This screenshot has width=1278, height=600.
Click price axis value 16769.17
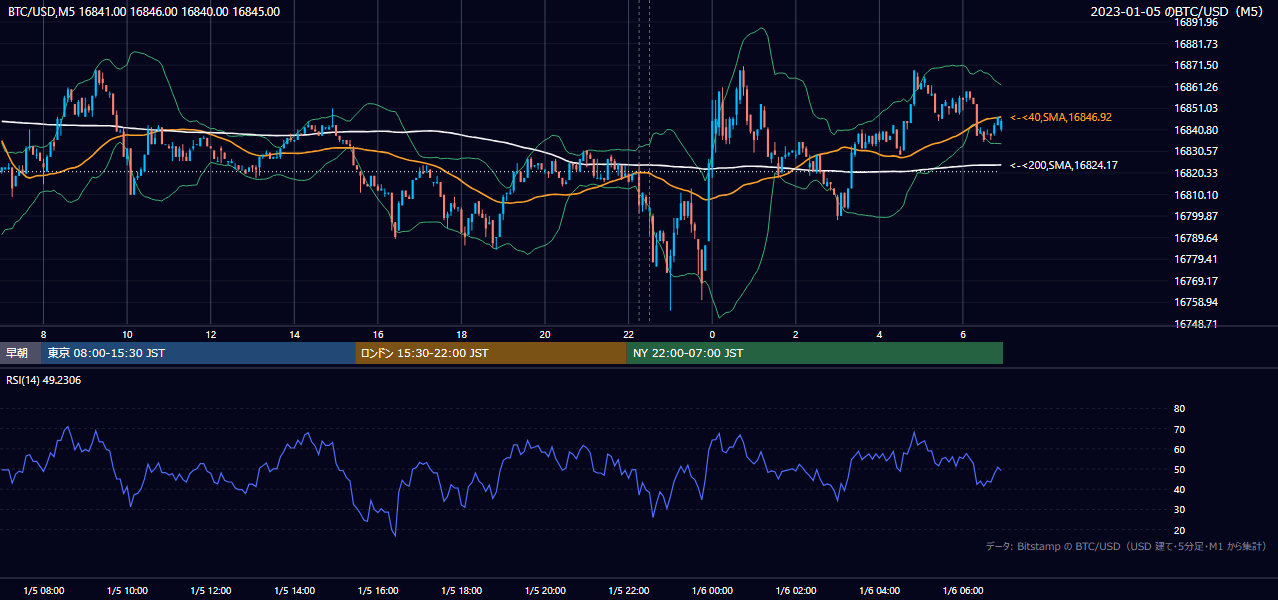1196,281
